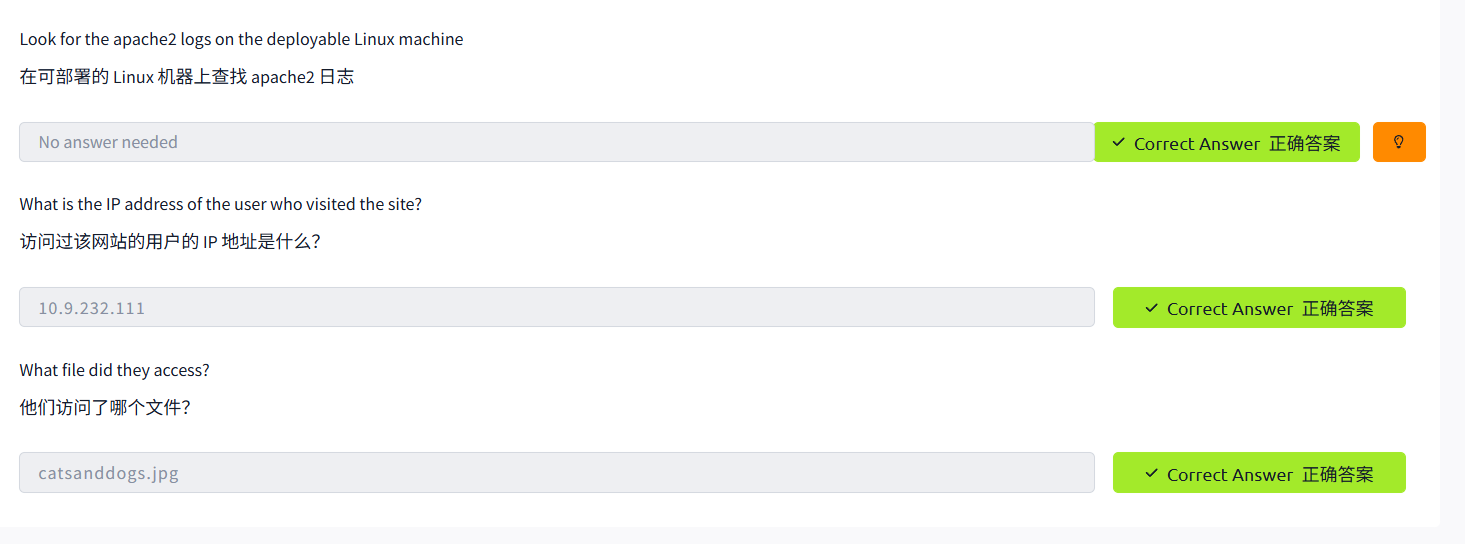1465x544 pixels.
Task: Select the catsanddogs.jpg answer field
Action: [556, 473]
